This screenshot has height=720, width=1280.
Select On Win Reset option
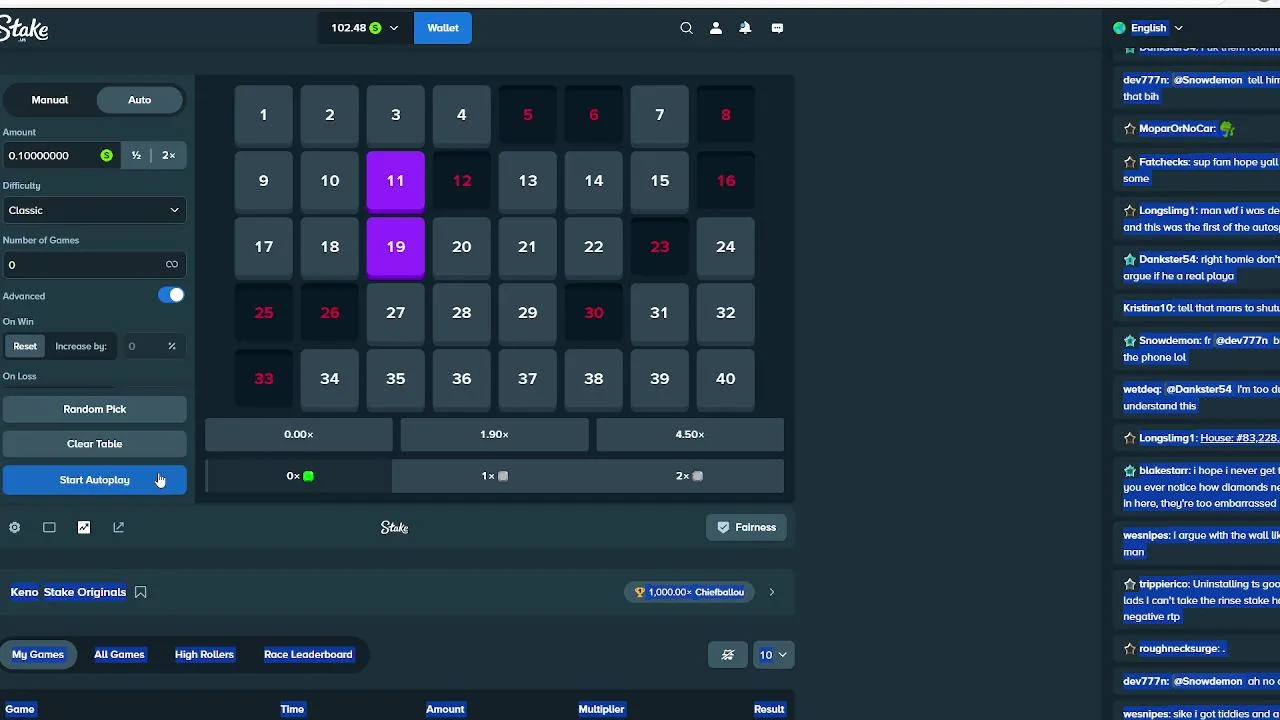[x=25, y=346]
